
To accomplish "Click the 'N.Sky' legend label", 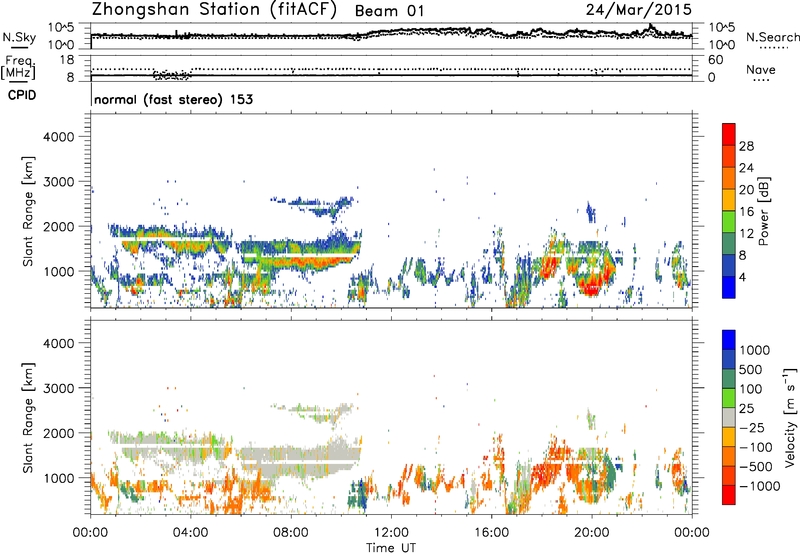I will 19,37.
